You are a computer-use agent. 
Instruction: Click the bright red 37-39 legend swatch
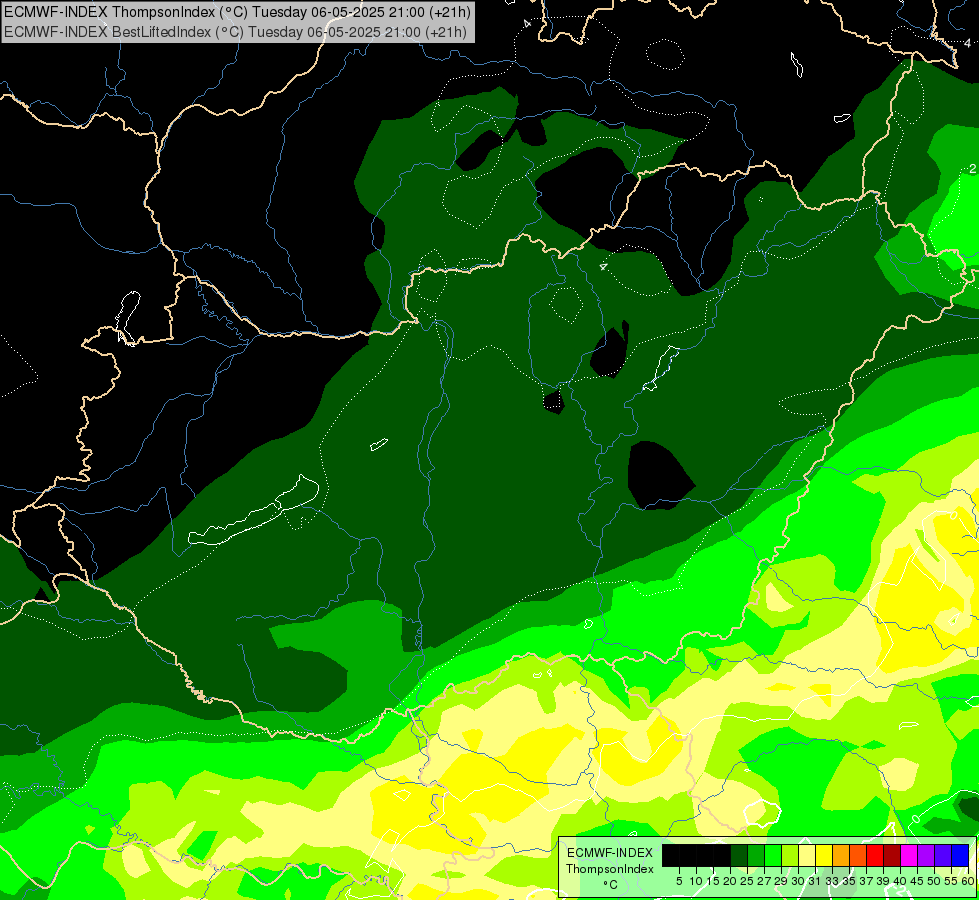[875, 855]
